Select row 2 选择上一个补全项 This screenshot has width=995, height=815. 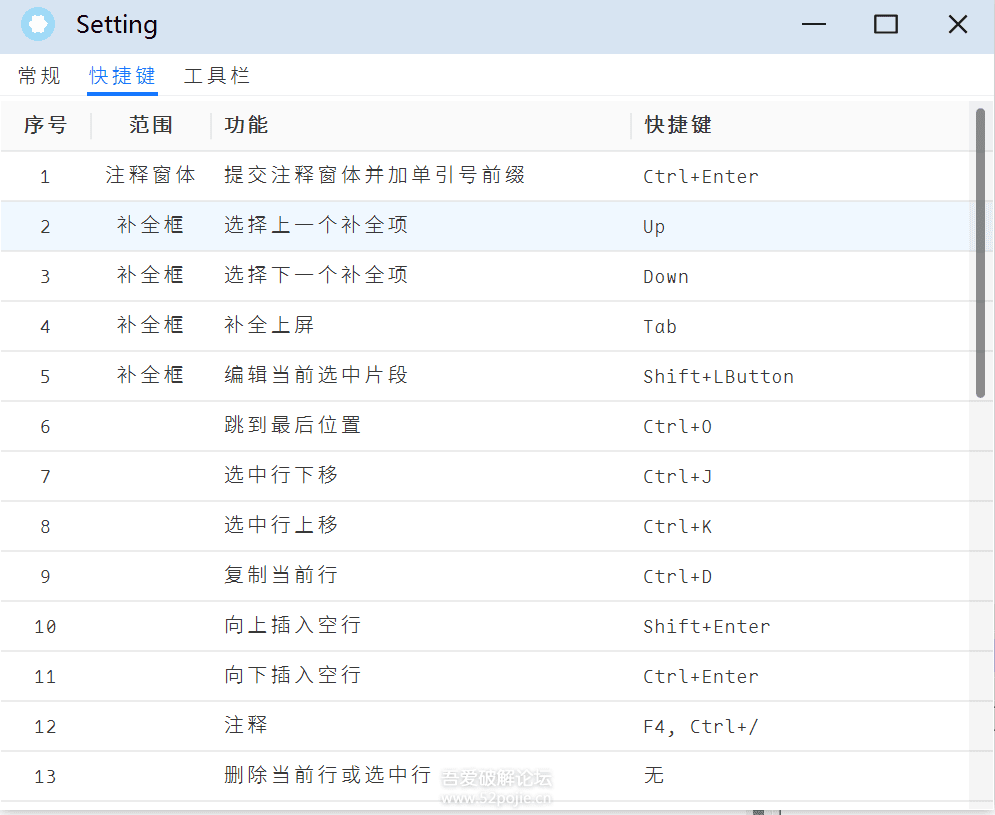coord(316,226)
